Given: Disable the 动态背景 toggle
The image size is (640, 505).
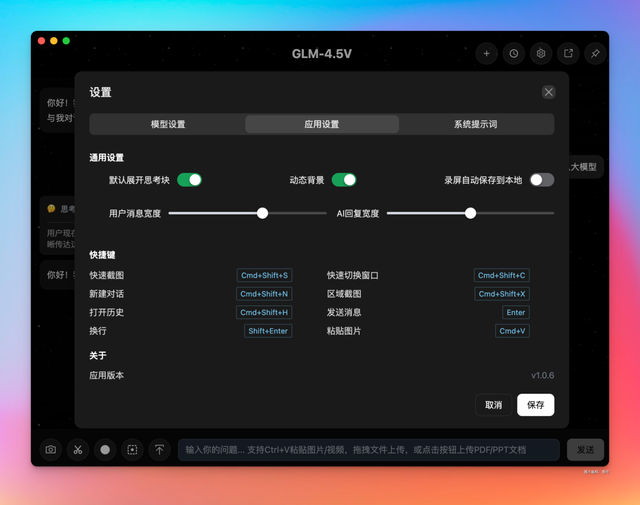Looking at the screenshot, I should click(344, 180).
